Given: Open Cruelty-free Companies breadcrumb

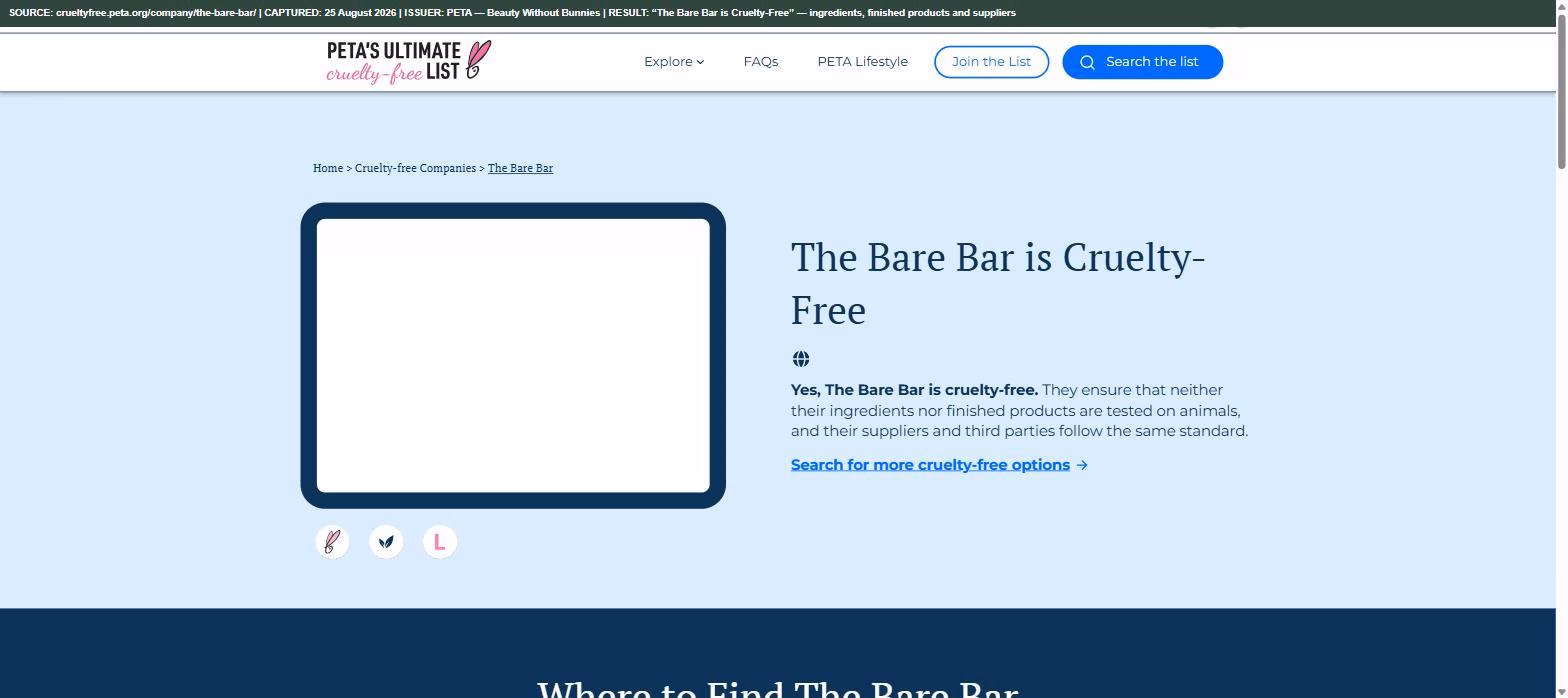Looking at the screenshot, I should click(415, 168).
